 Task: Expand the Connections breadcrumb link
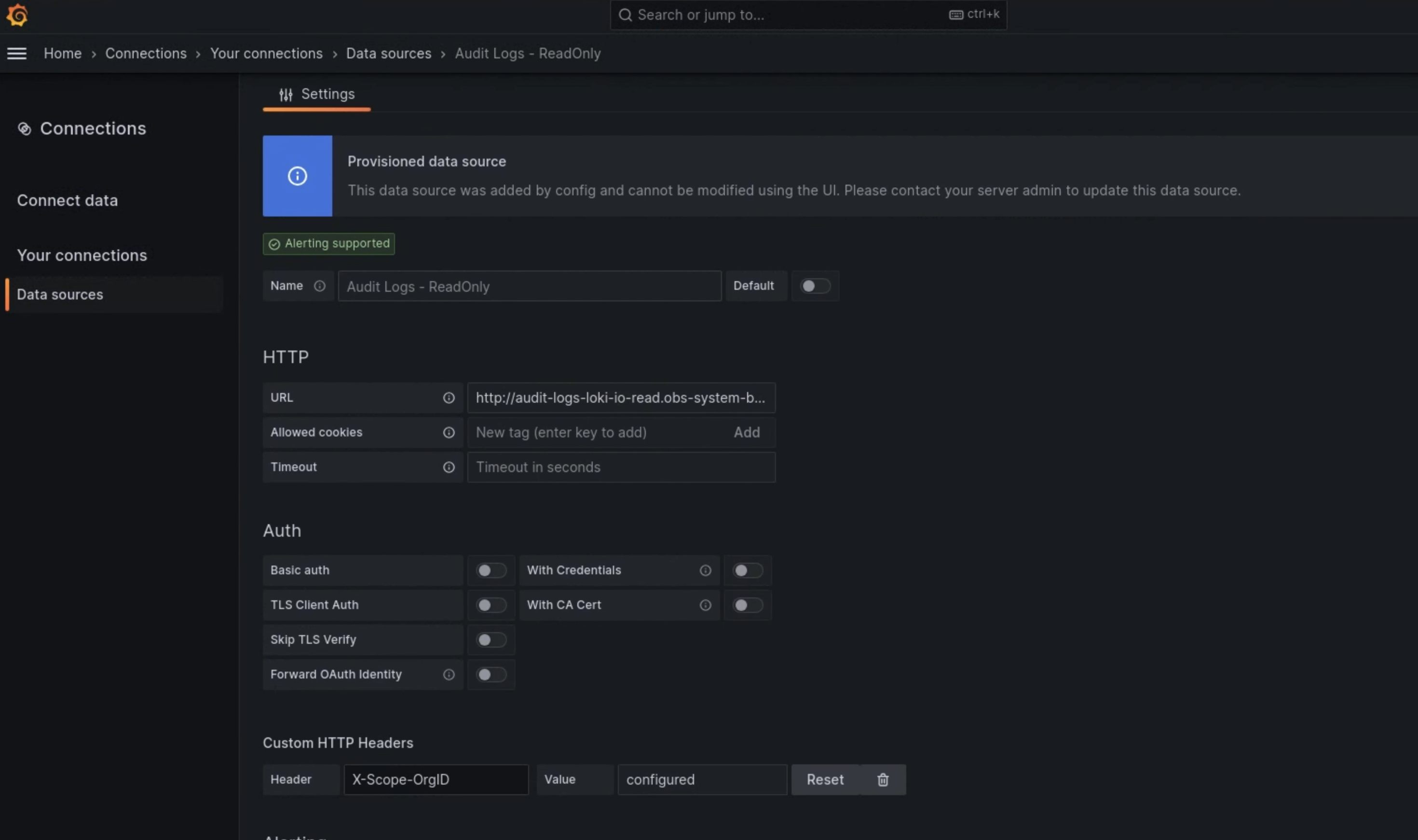point(145,53)
